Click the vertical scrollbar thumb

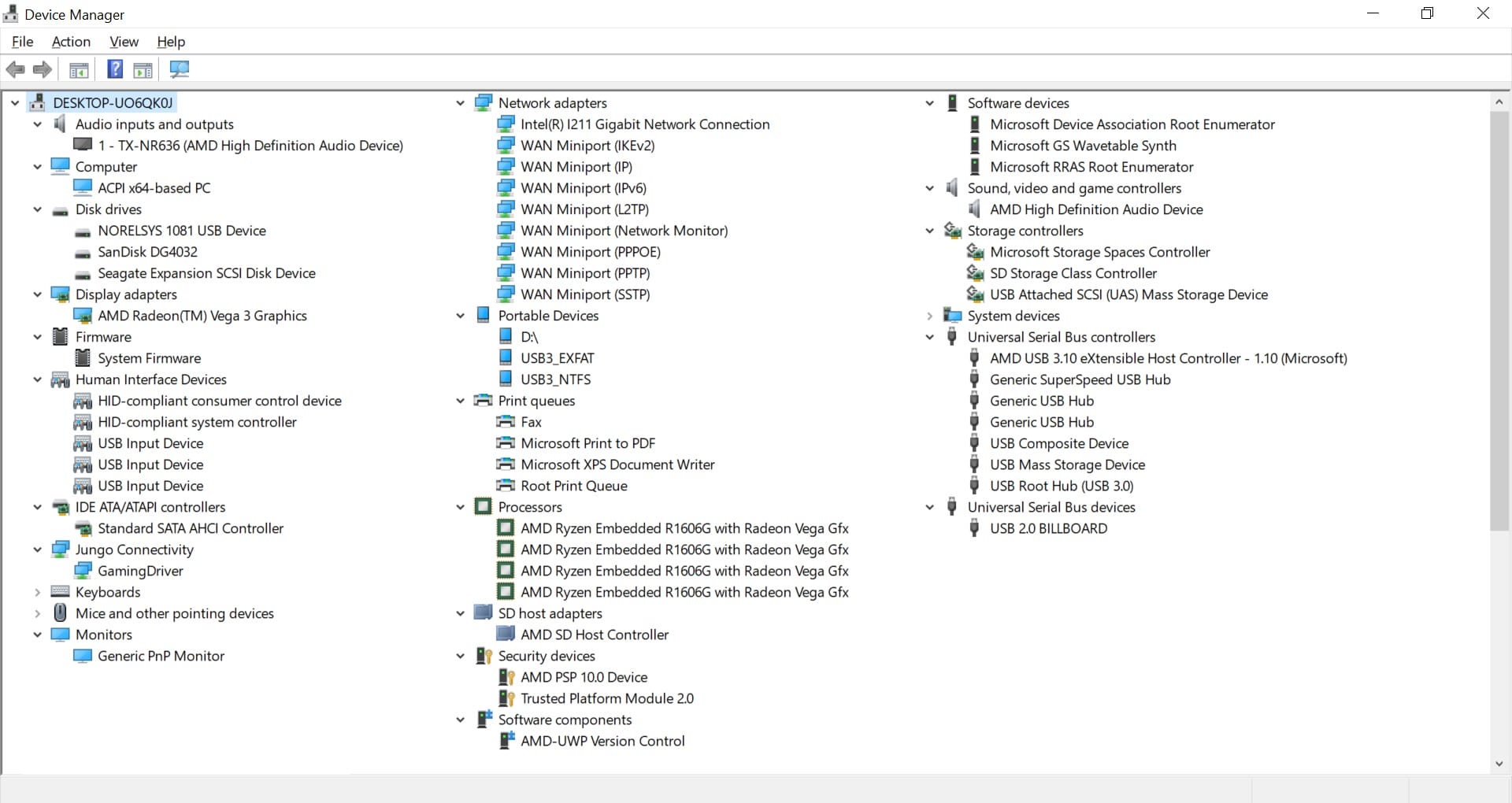pyautogui.click(x=1499, y=321)
